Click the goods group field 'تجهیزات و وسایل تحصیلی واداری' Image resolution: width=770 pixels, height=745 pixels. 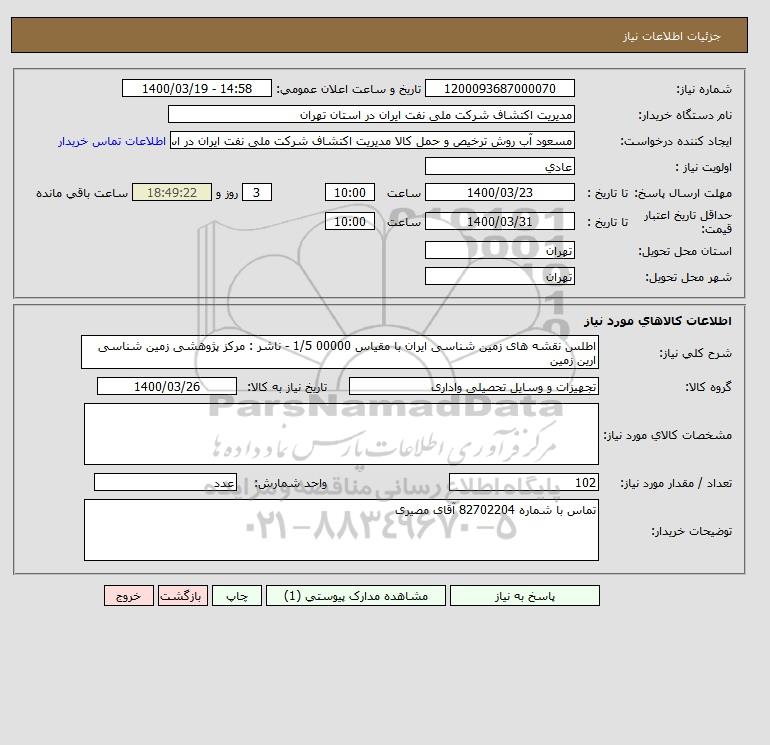click(473, 386)
